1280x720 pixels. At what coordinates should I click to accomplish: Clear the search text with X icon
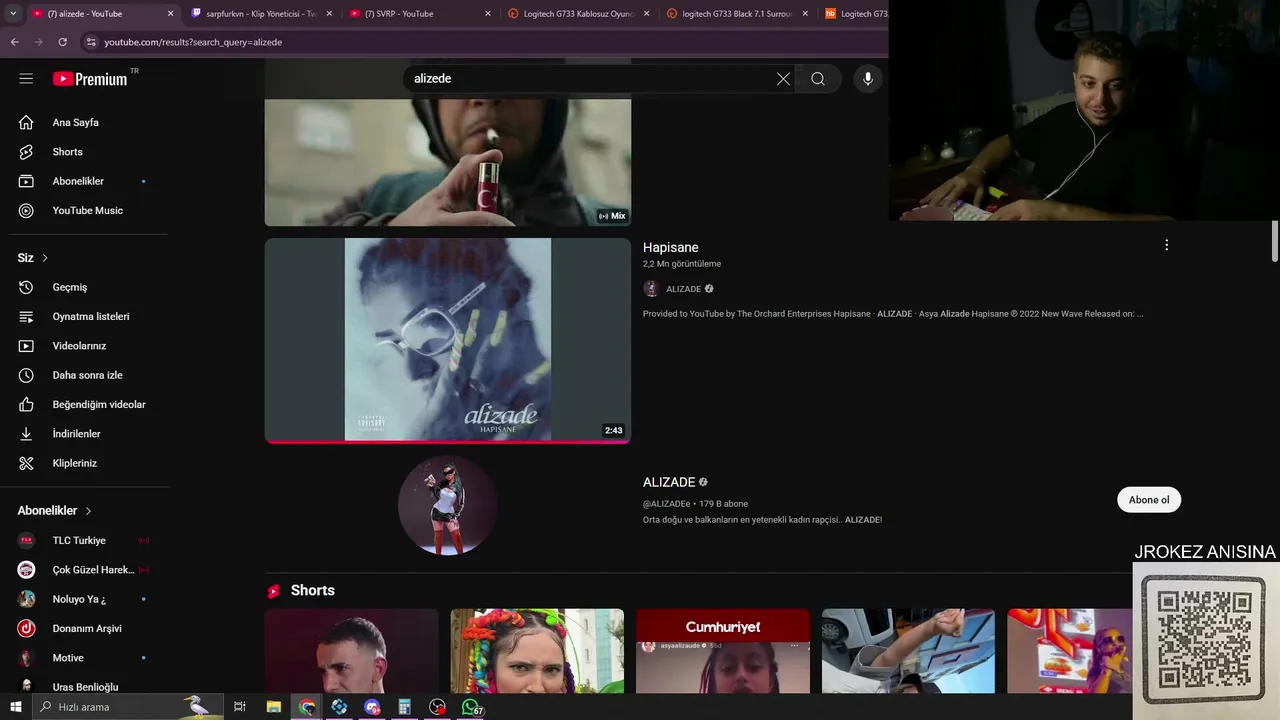pyautogui.click(x=783, y=79)
